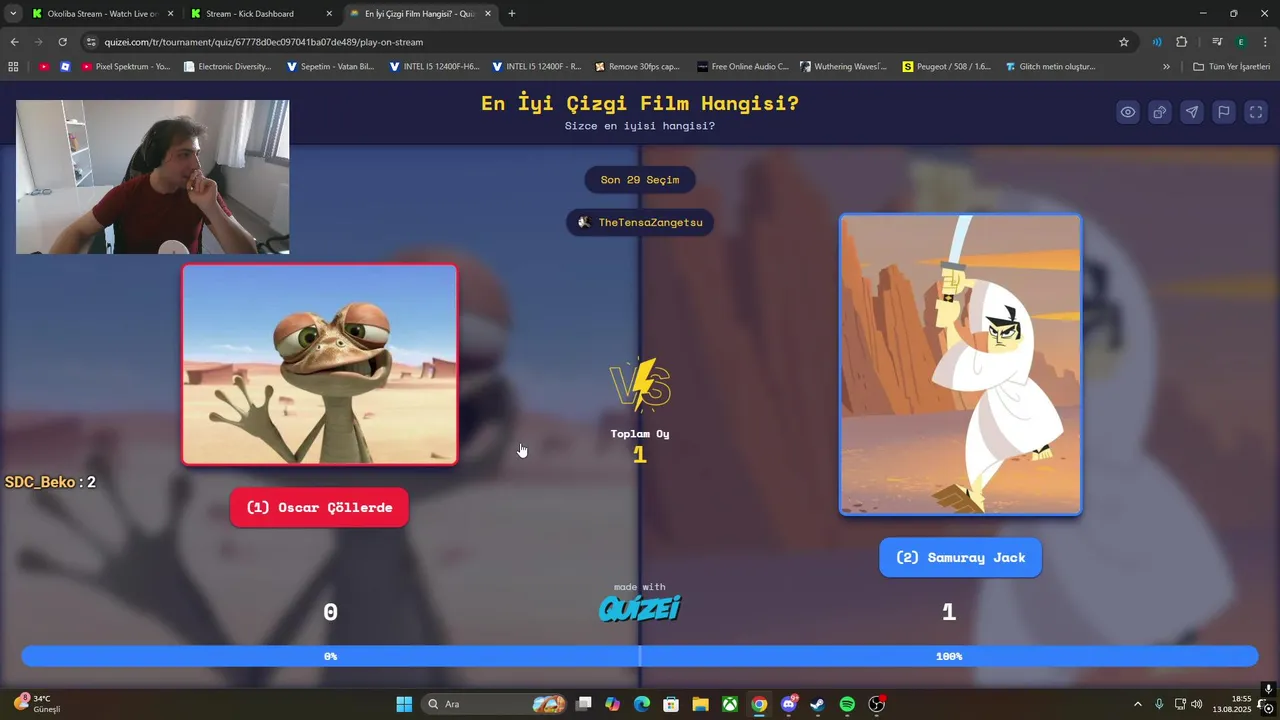This screenshot has height=720, width=1280.
Task: Open Spotify from taskbar
Action: pos(847,704)
